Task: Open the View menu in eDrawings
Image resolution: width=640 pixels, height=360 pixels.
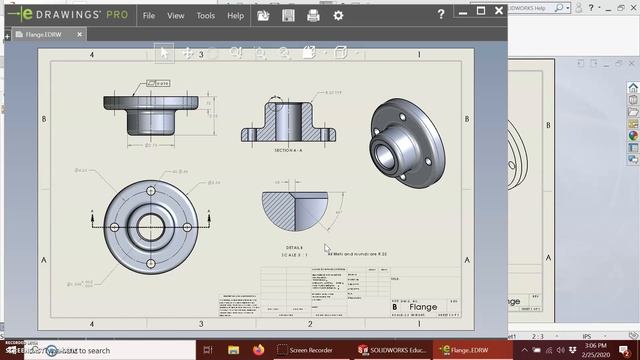Action: (x=176, y=16)
